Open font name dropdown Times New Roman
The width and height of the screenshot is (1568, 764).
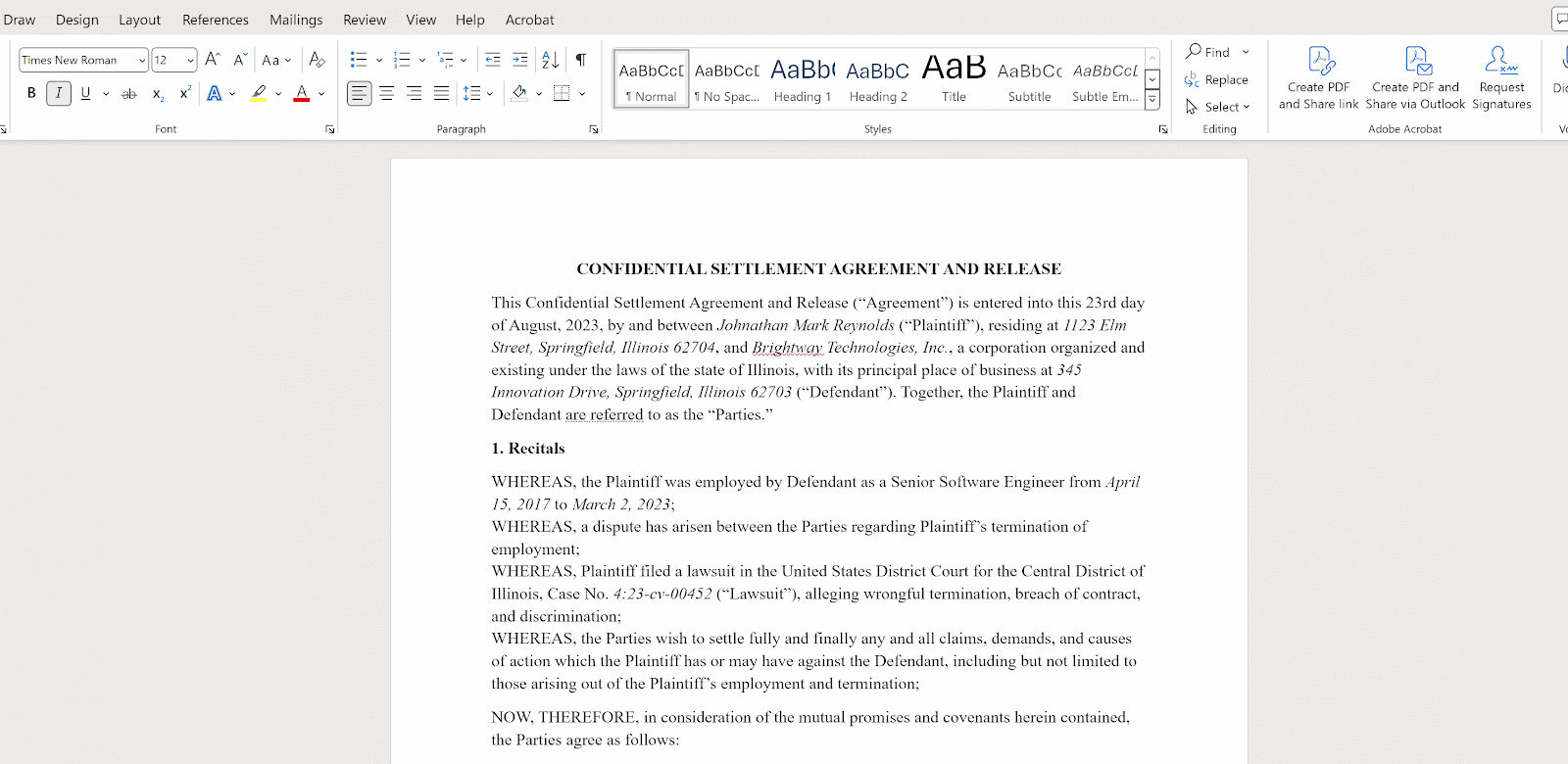142,60
